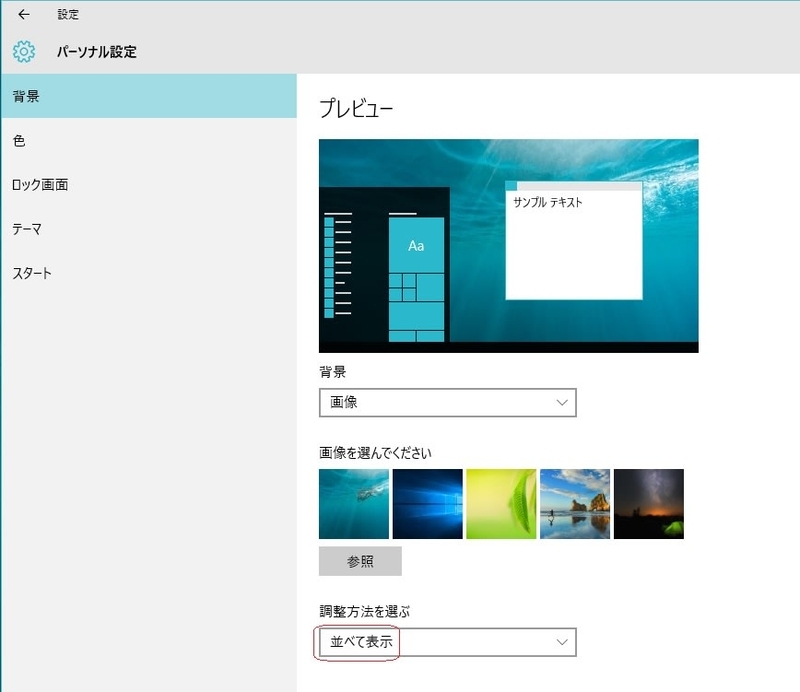Click the desktop preview image
Image resolution: width=800 pixels, height=692 pixels.
tap(509, 245)
